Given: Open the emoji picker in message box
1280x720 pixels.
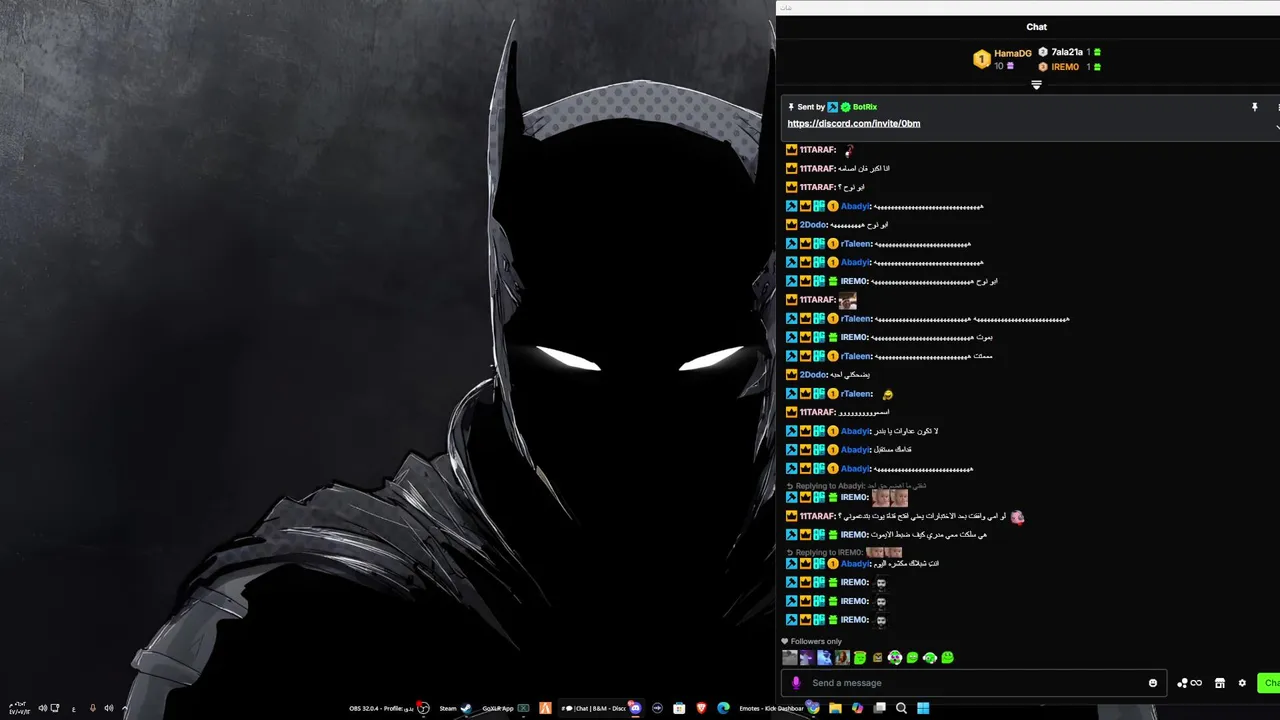Looking at the screenshot, I should click(x=1153, y=683).
